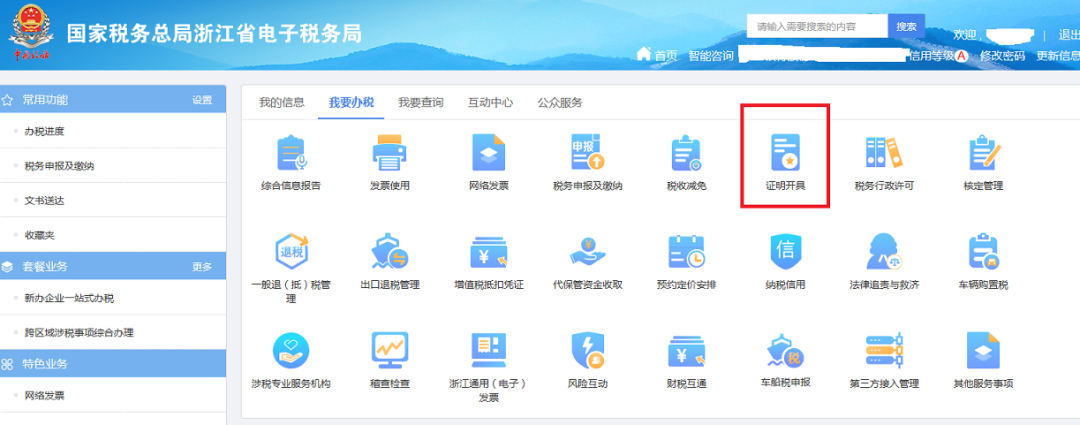Image resolution: width=1080 pixels, height=425 pixels.
Task: Go to 首页 home icon link
Action: (x=657, y=54)
